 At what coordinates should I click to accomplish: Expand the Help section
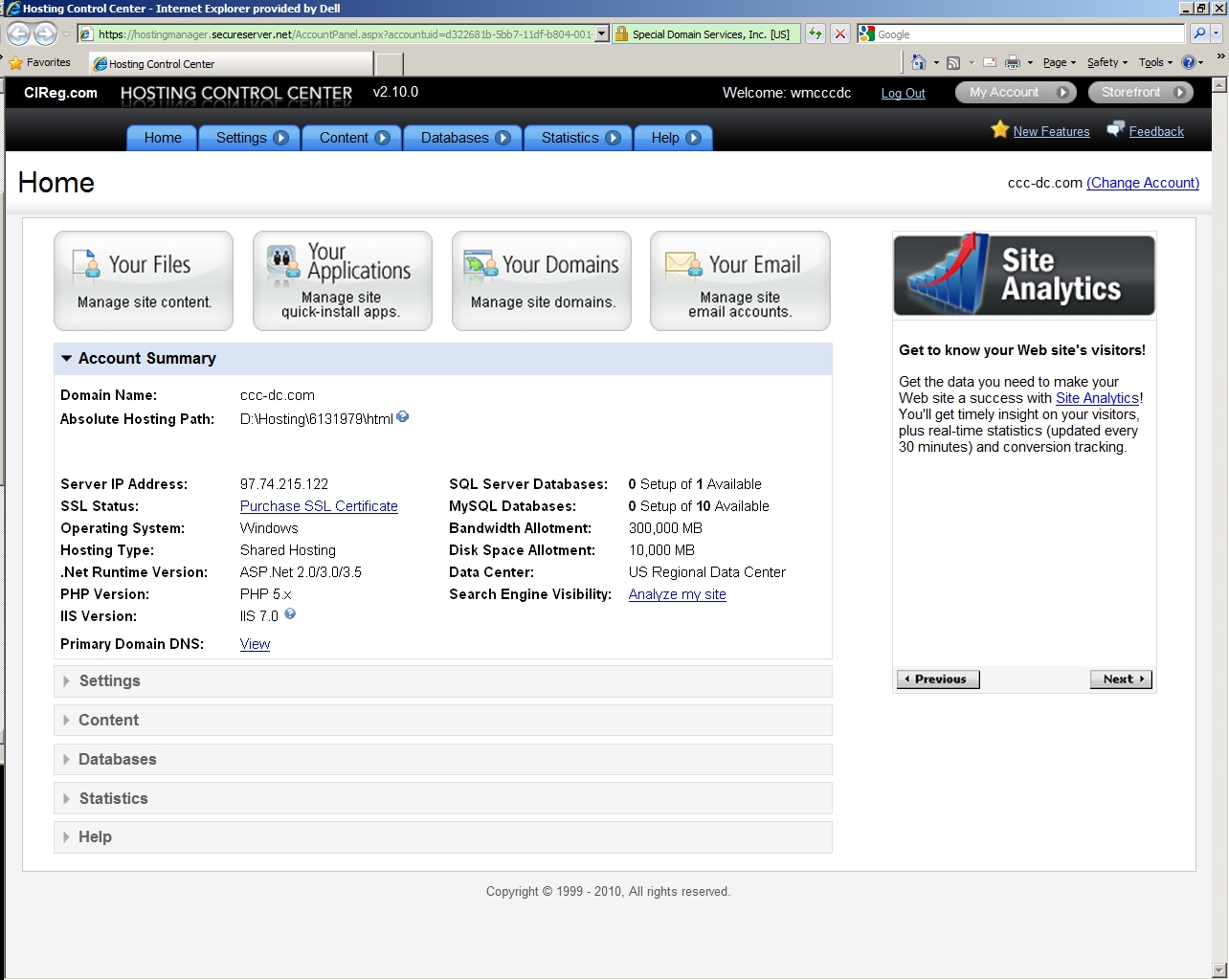443,837
